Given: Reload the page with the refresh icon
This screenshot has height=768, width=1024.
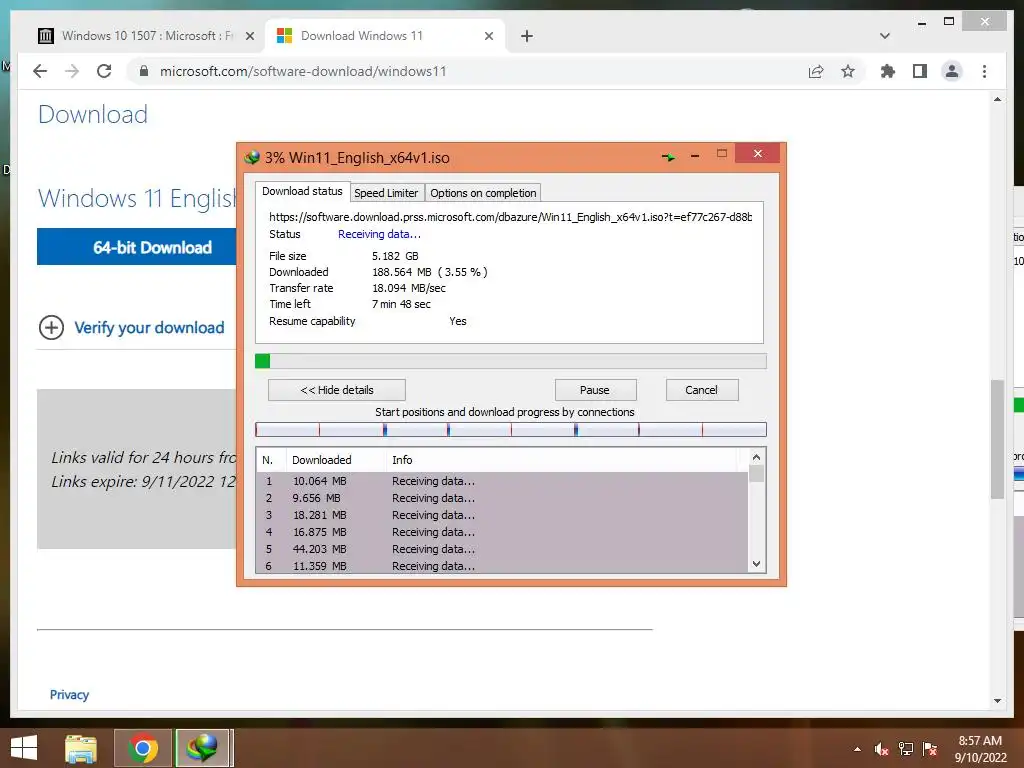Looking at the screenshot, I should point(104,71).
